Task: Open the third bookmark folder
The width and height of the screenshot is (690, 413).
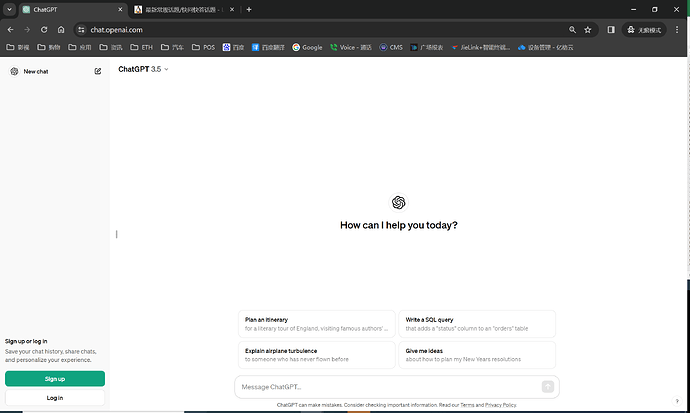Action: tap(80, 47)
